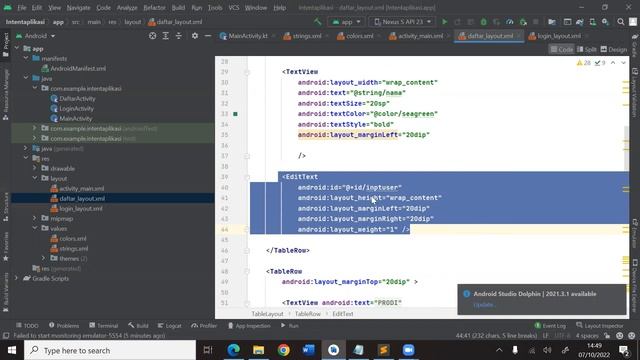Open Google Chrome from taskbar
Screen dimensions: 640x360
click(x=284, y=350)
